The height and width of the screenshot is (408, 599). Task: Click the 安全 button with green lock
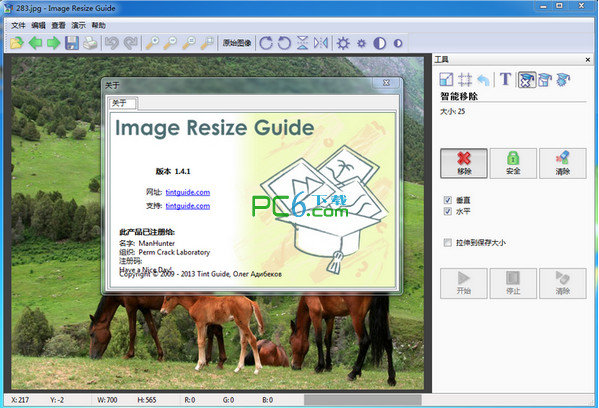(513, 163)
